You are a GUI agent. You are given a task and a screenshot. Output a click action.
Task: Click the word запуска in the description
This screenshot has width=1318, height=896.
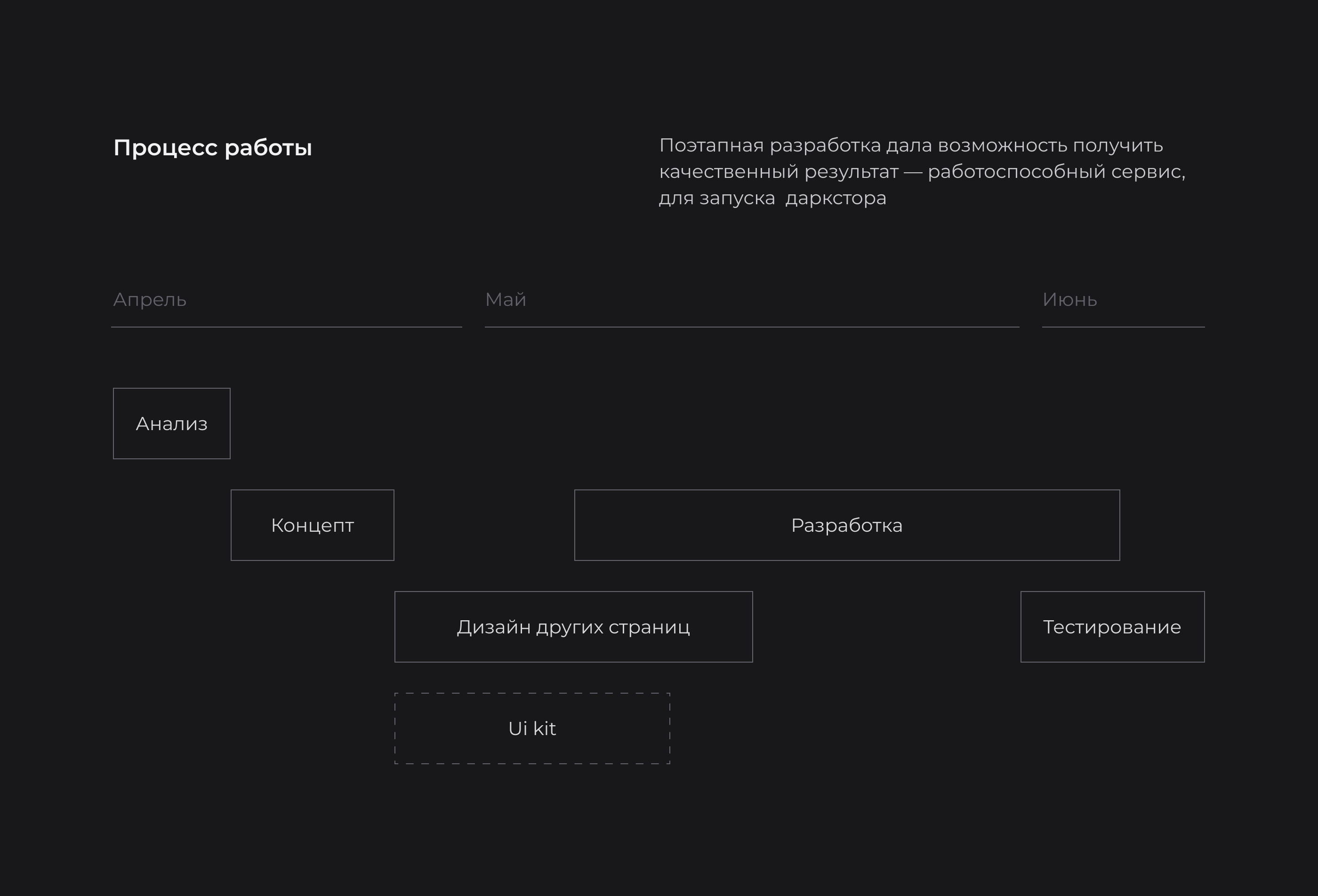(737, 199)
